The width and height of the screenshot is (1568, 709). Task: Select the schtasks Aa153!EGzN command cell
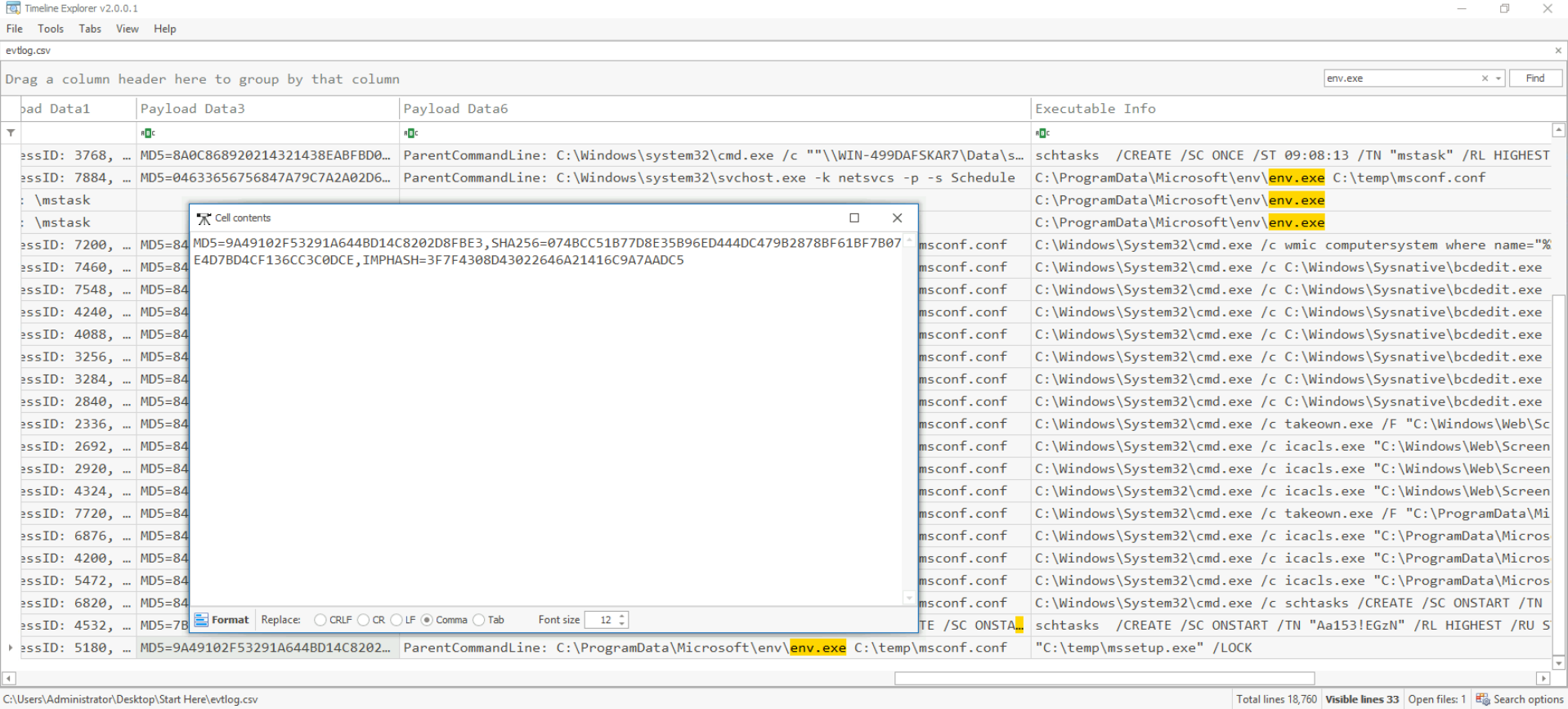pos(1291,626)
